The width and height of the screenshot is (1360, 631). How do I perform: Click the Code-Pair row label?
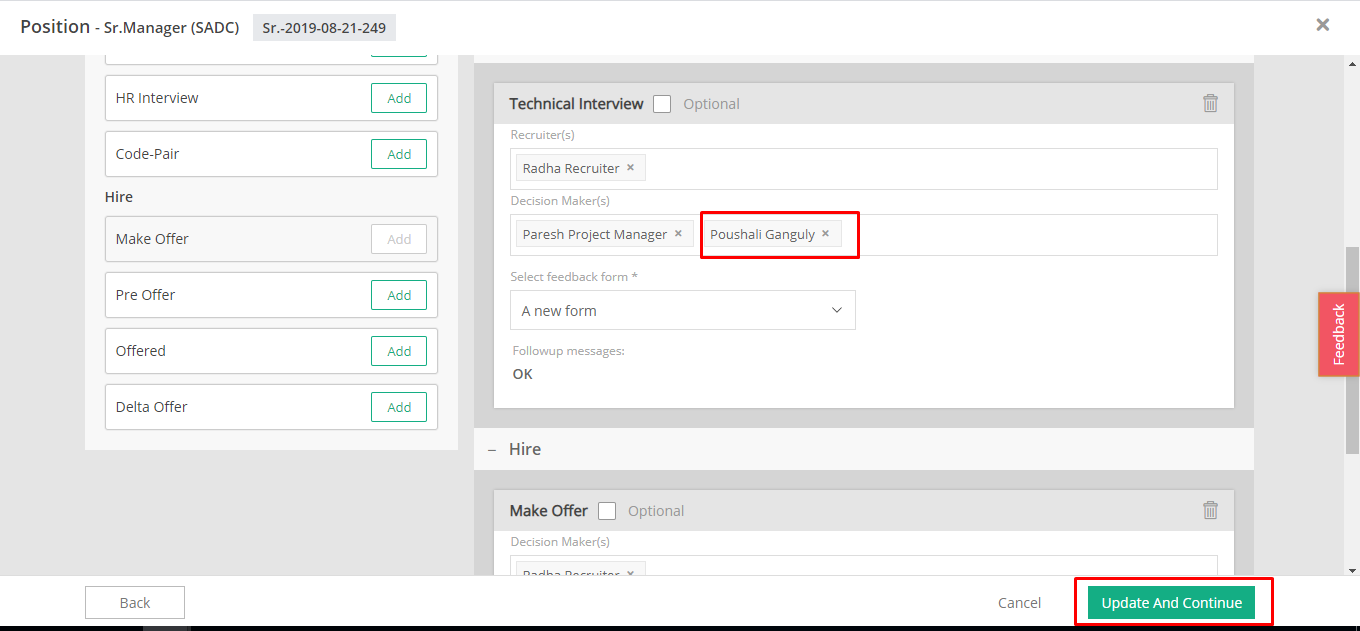pos(147,154)
